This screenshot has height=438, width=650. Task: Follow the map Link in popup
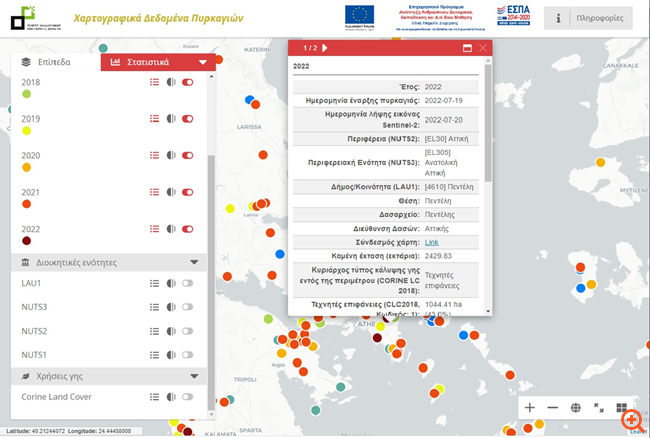[x=432, y=242]
